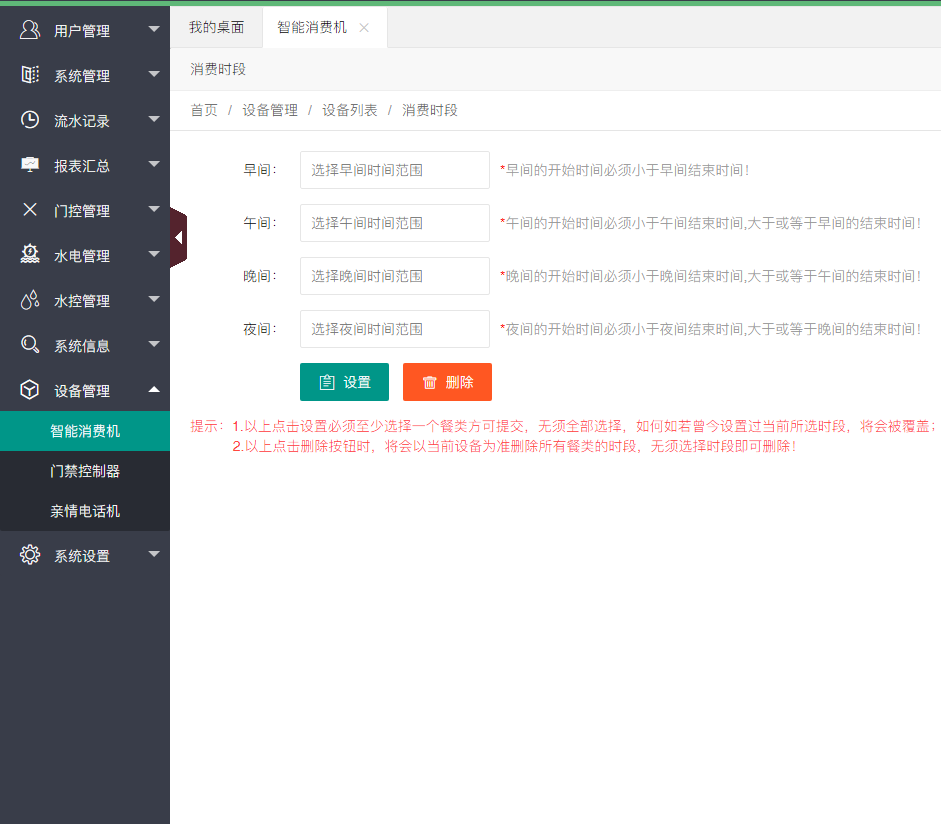Expand the 系统管理 menu arrow
Viewport: 941px width, 824px height.
pos(154,74)
